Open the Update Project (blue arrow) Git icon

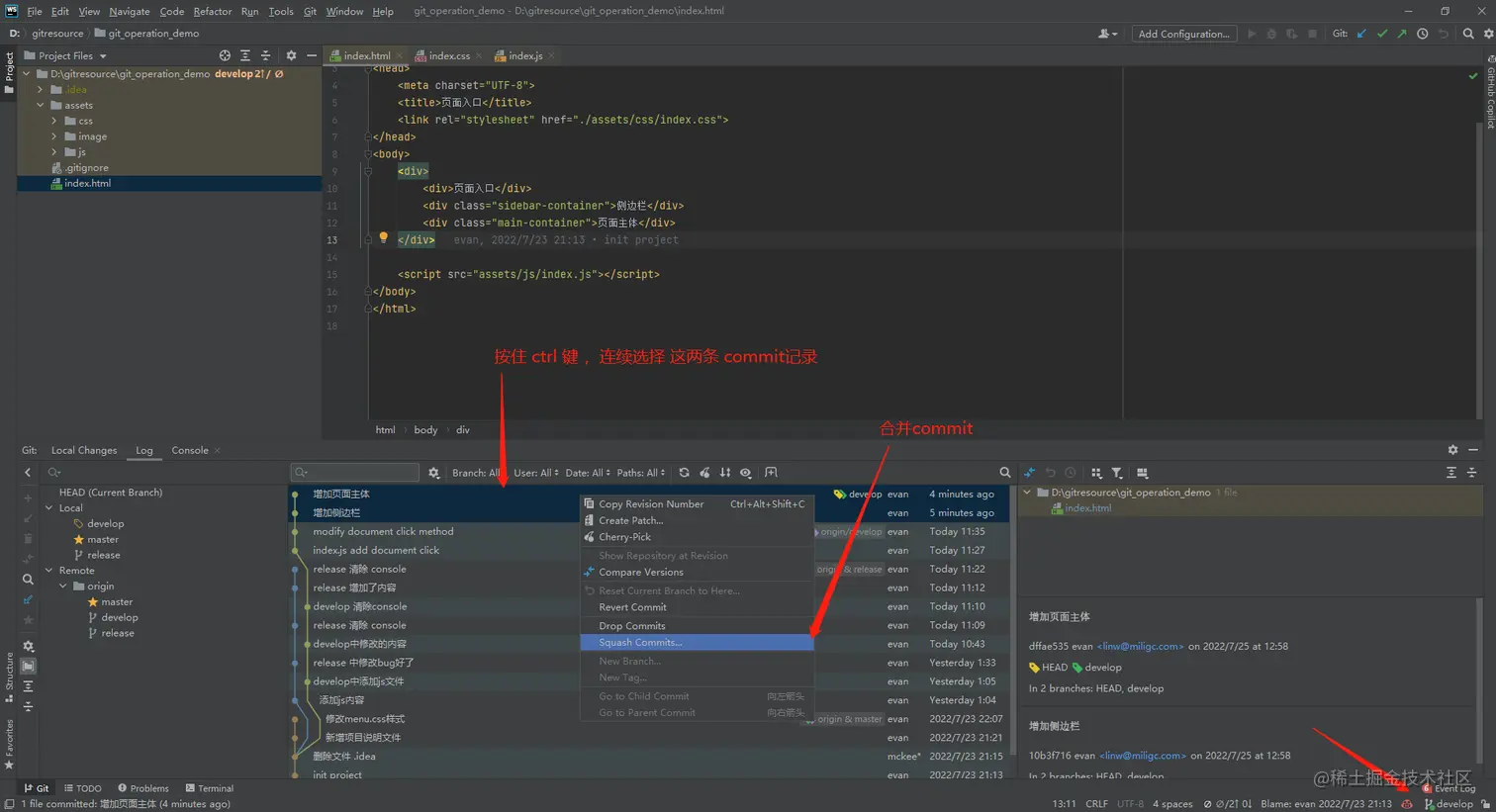click(x=1362, y=33)
